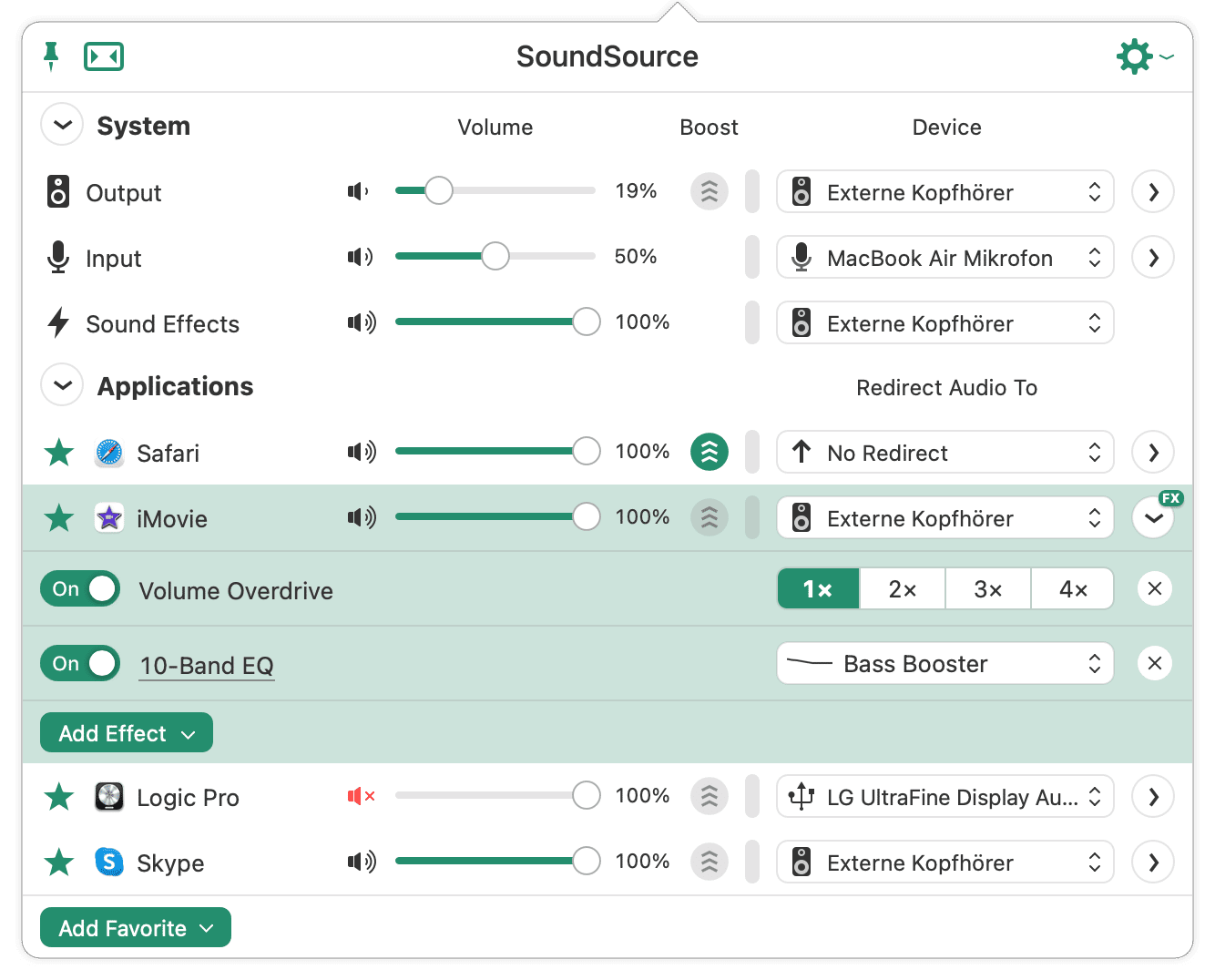Unfavorite Safari with its star icon
The image size is (1215, 980).
(x=59, y=452)
